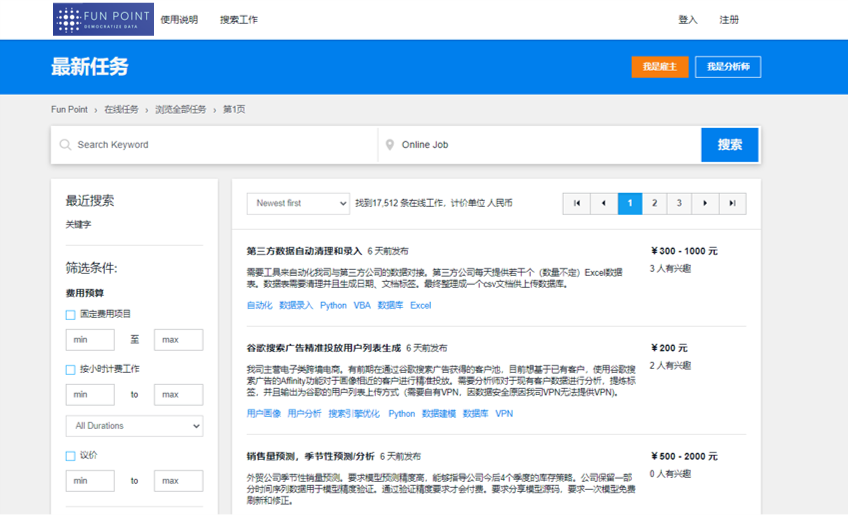The height and width of the screenshot is (515, 848).
Task: Click 议价 min input
Action: coord(90,480)
